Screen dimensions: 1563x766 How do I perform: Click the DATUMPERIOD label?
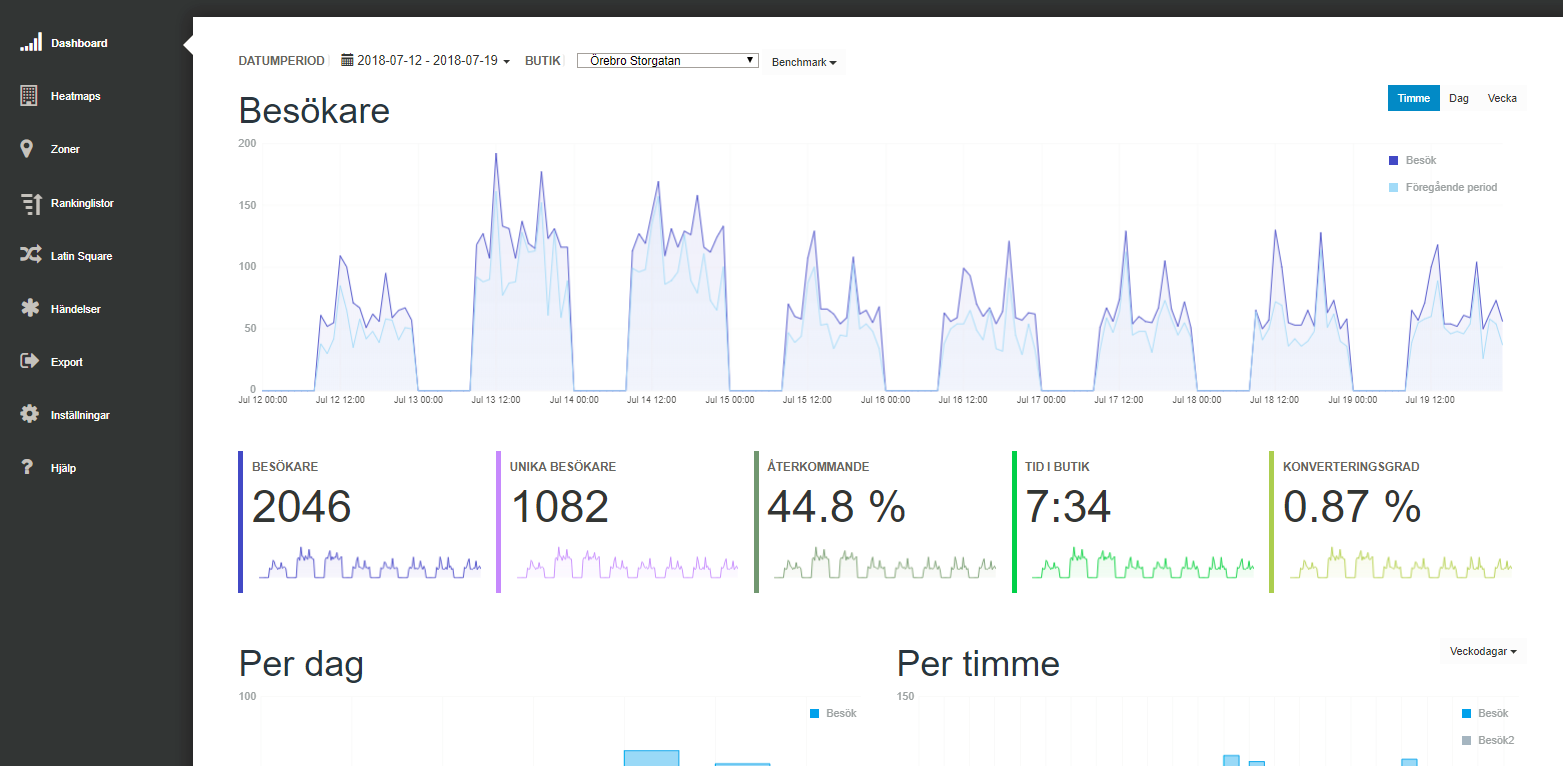click(281, 61)
